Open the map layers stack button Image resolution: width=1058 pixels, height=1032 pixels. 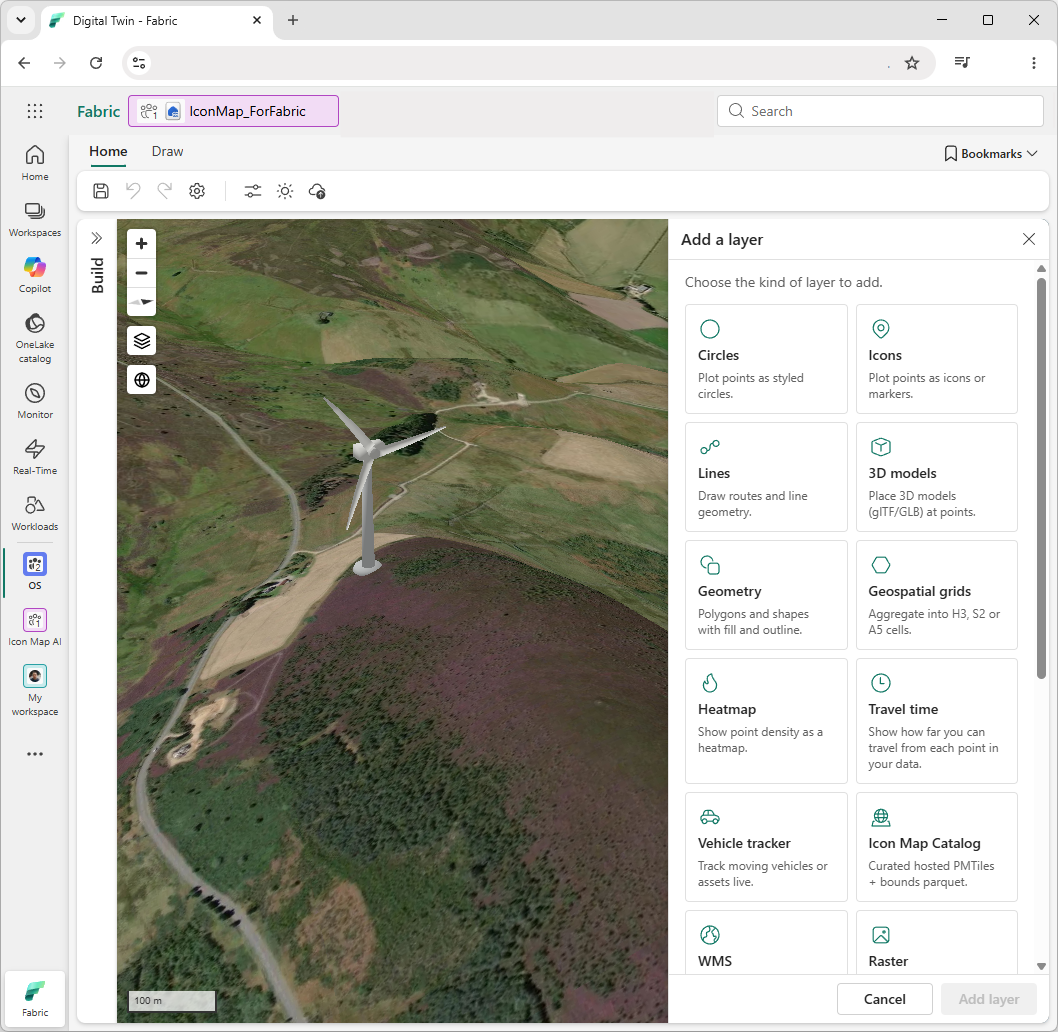142,341
